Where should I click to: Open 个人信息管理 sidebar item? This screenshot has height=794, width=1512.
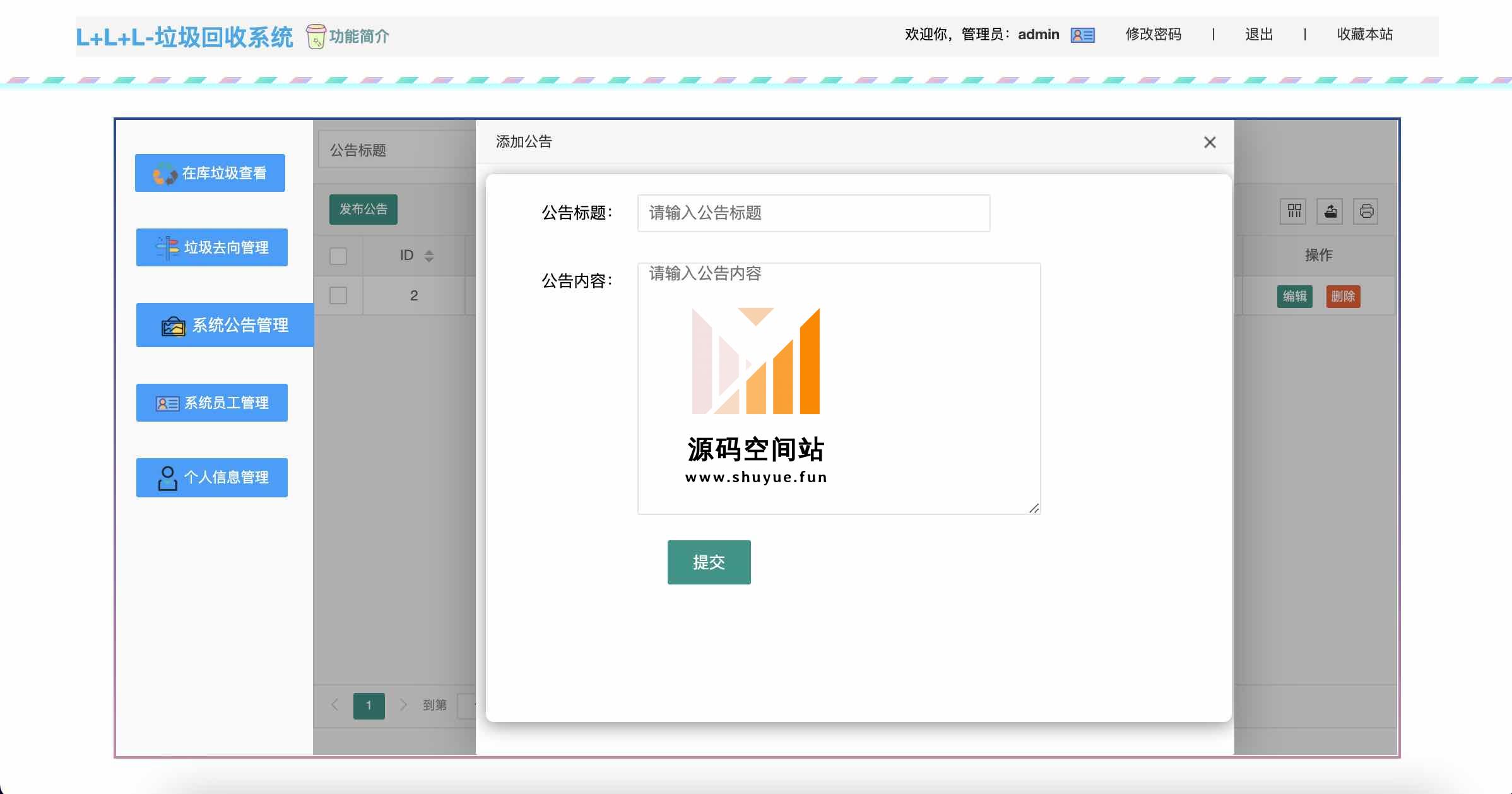coord(212,478)
